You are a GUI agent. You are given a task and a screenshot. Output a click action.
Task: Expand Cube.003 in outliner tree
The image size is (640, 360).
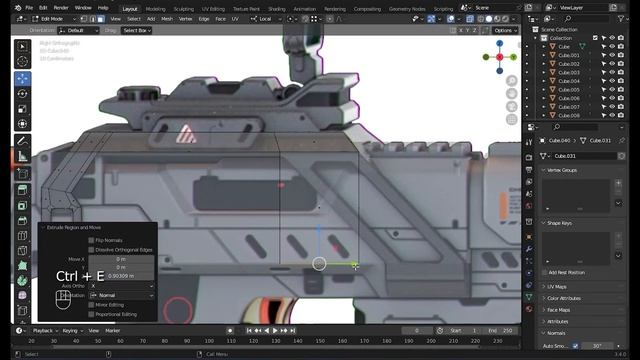[544, 72]
